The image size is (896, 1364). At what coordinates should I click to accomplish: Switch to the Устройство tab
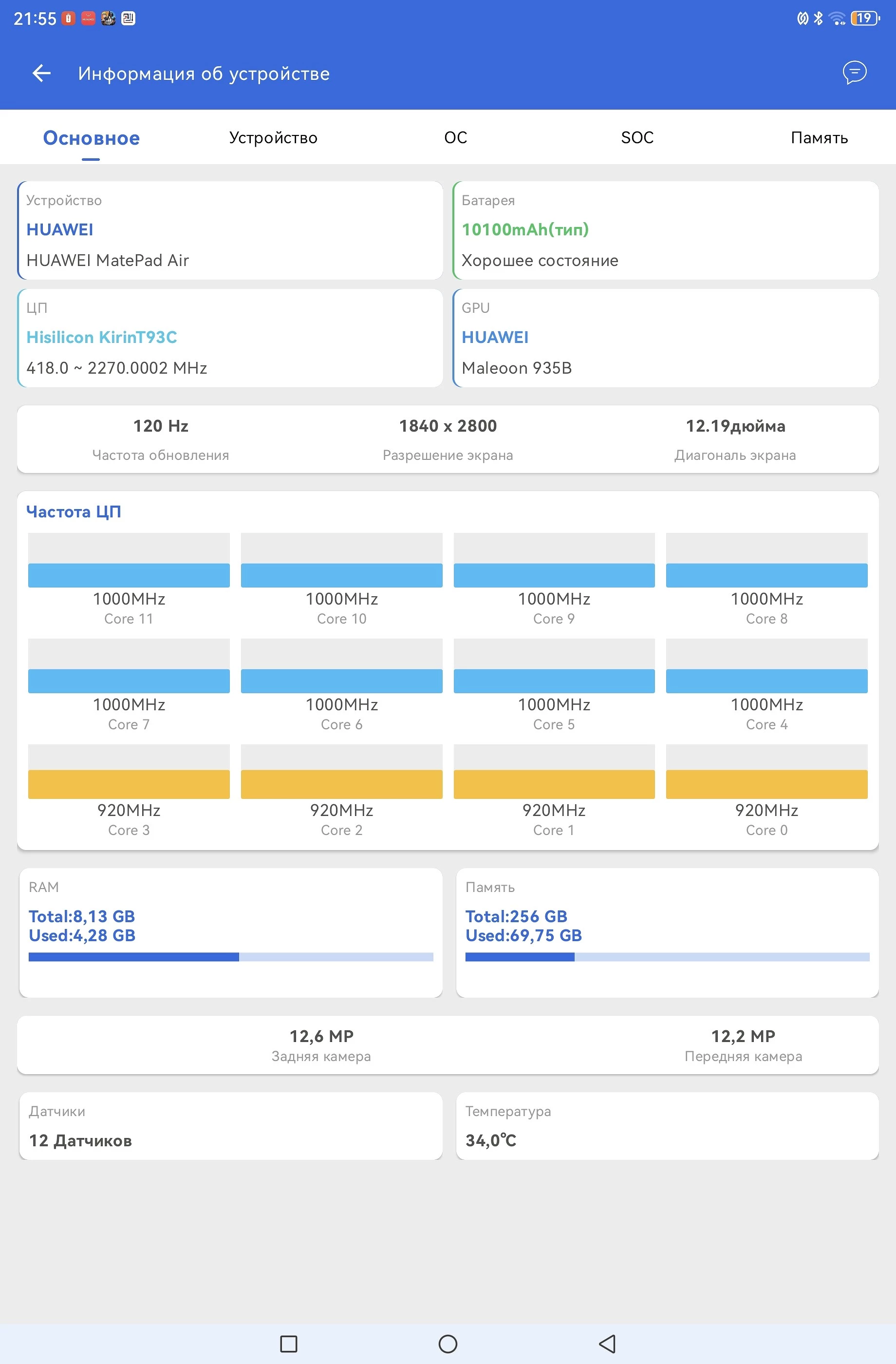(x=273, y=137)
